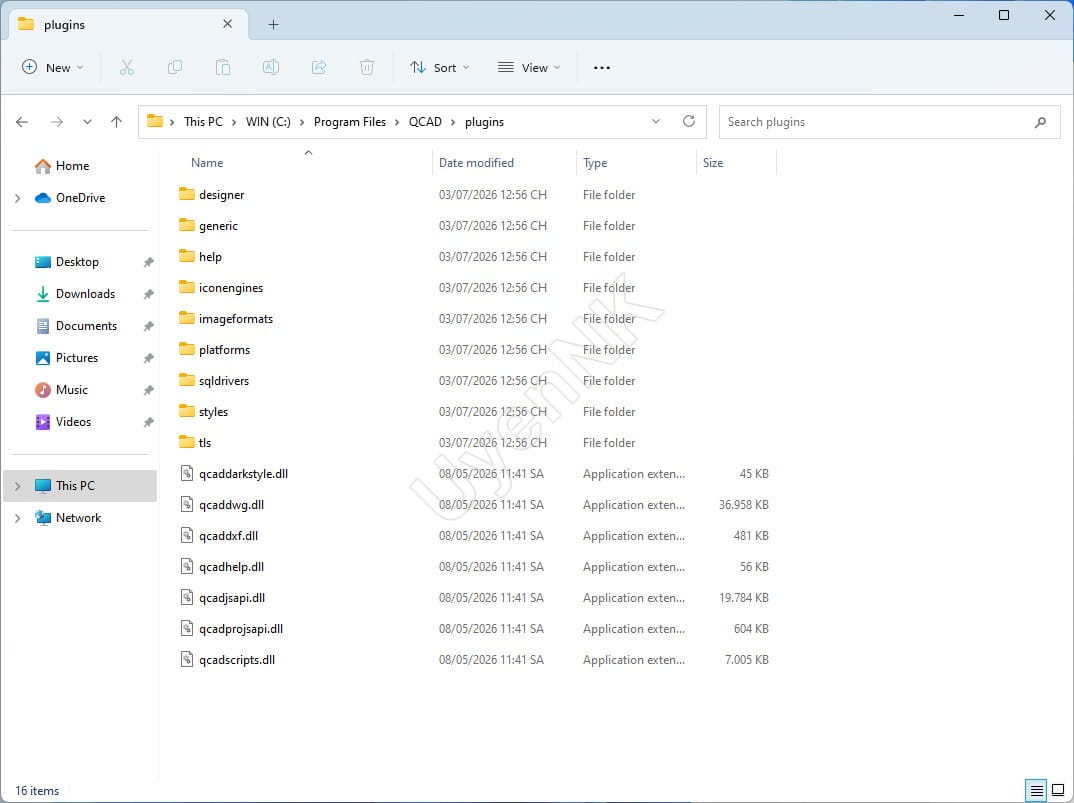The image size is (1074, 803).
Task: Sort by the Size column header
Action: [713, 163]
